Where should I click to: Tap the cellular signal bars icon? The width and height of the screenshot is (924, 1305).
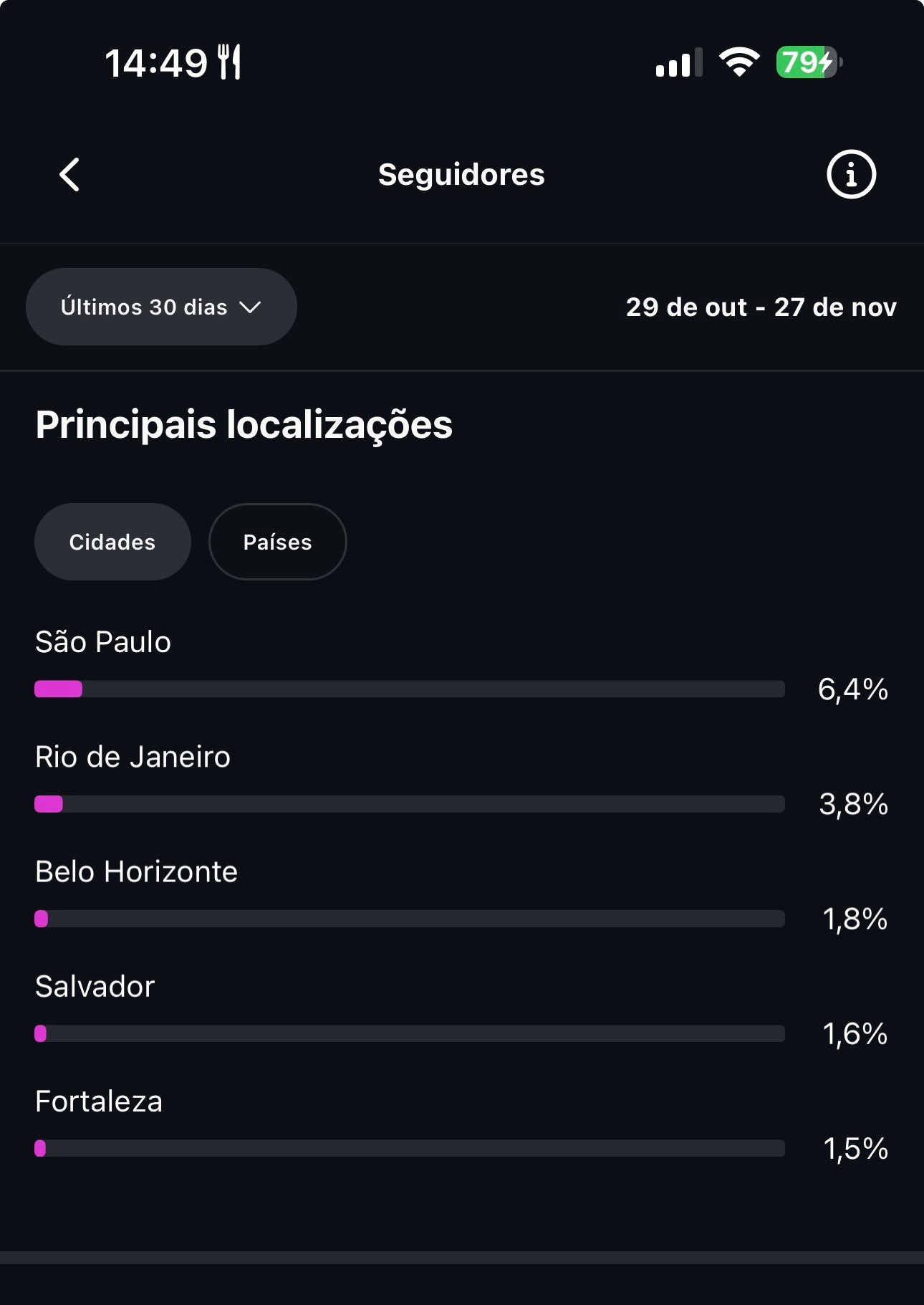tap(678, 63)
